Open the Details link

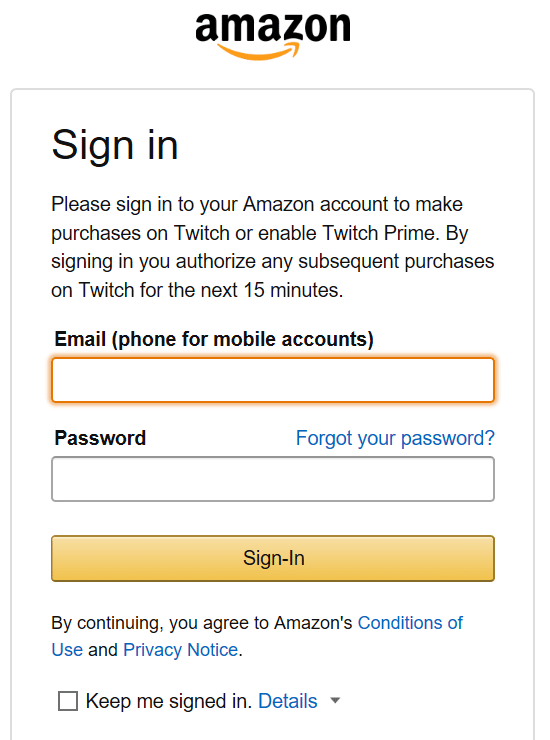tap(288, 701)
